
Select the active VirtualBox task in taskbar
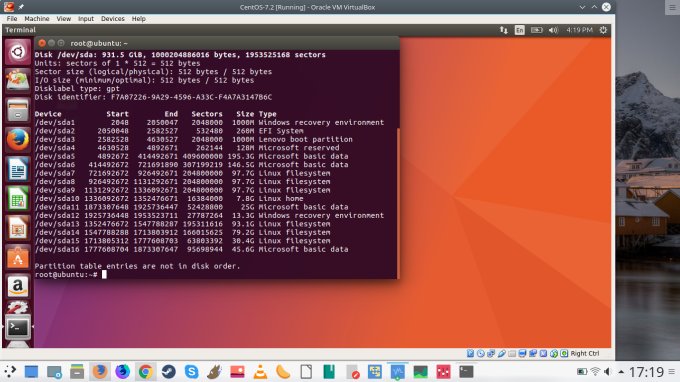pyautogui.click(x=398, y=371)
